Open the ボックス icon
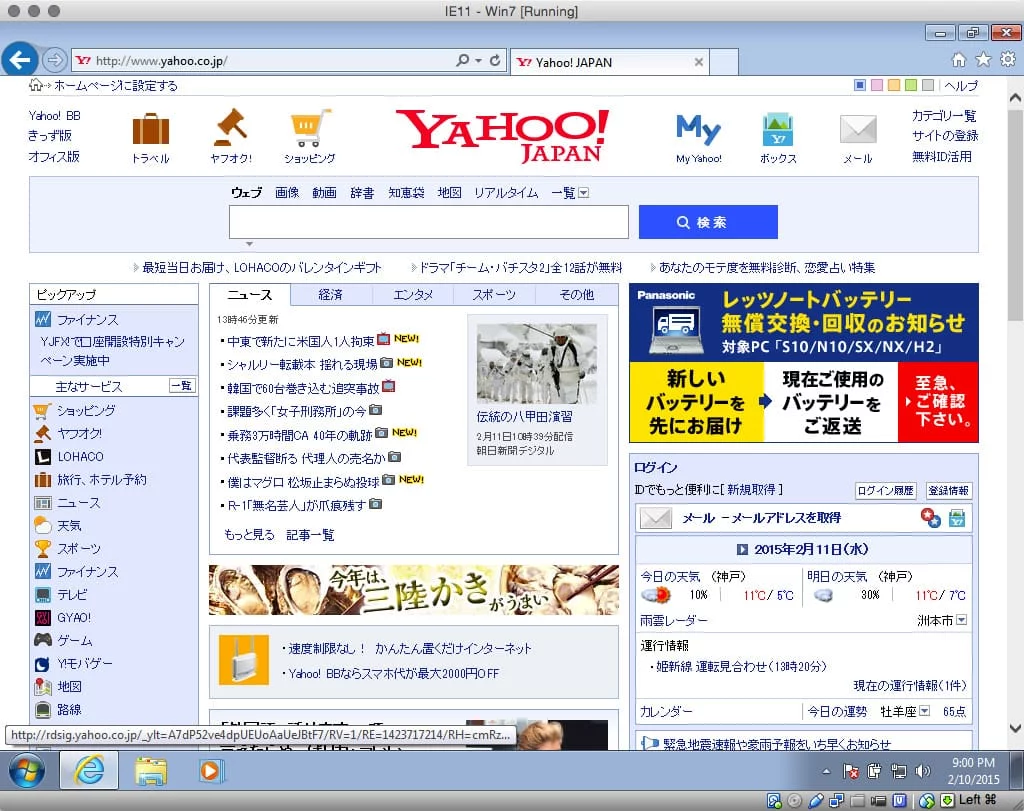The width and height of the screenshot is (1024, 811). coord(777,129)
